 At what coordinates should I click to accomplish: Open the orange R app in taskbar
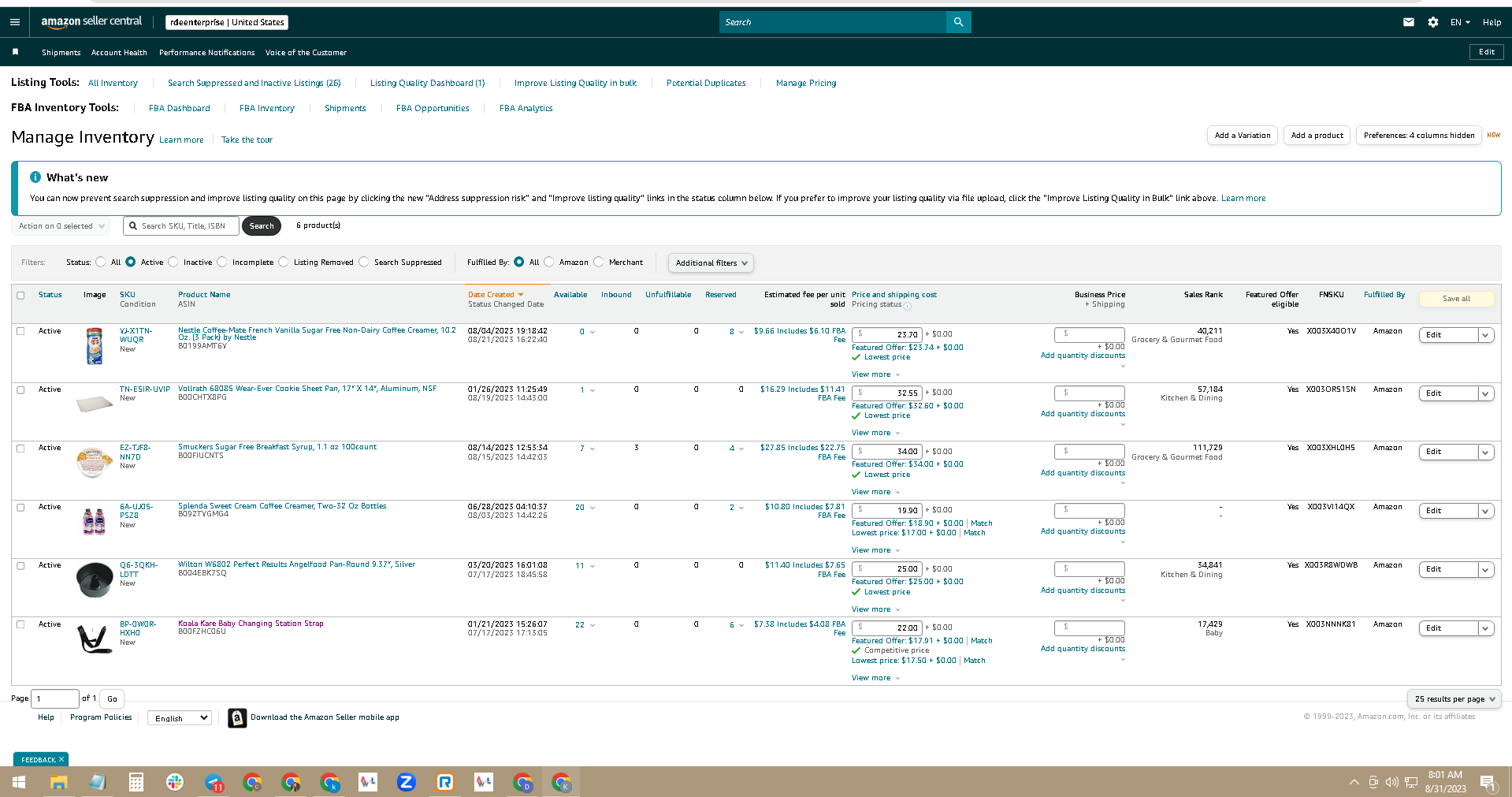tap(445, 782)
